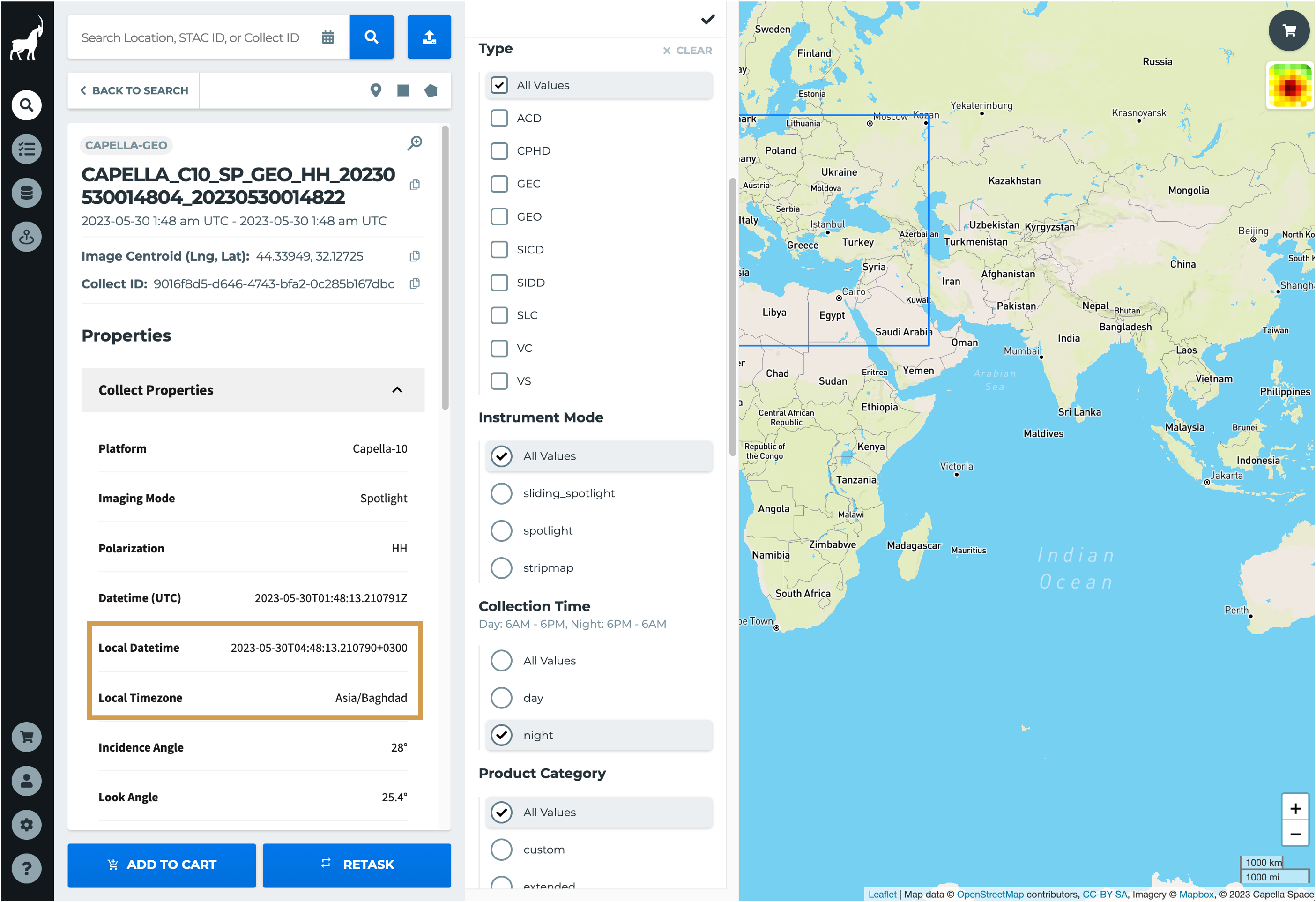
Task: Click ADD TO CART button
Action: pos(162,866)
